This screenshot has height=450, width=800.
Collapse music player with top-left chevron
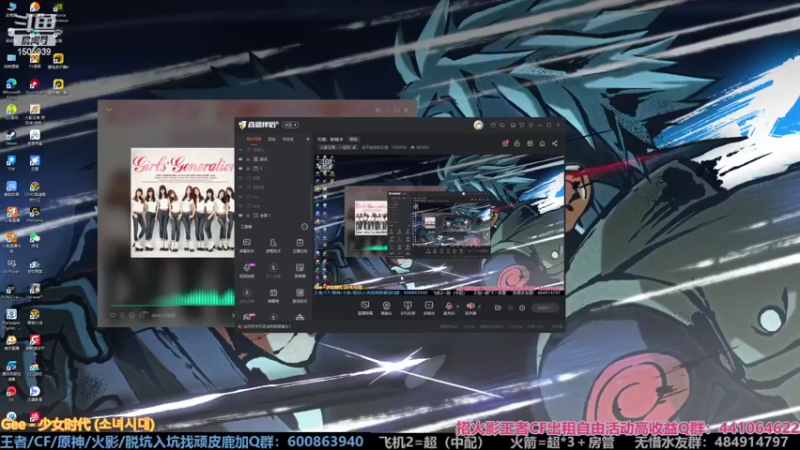[109, 110]
